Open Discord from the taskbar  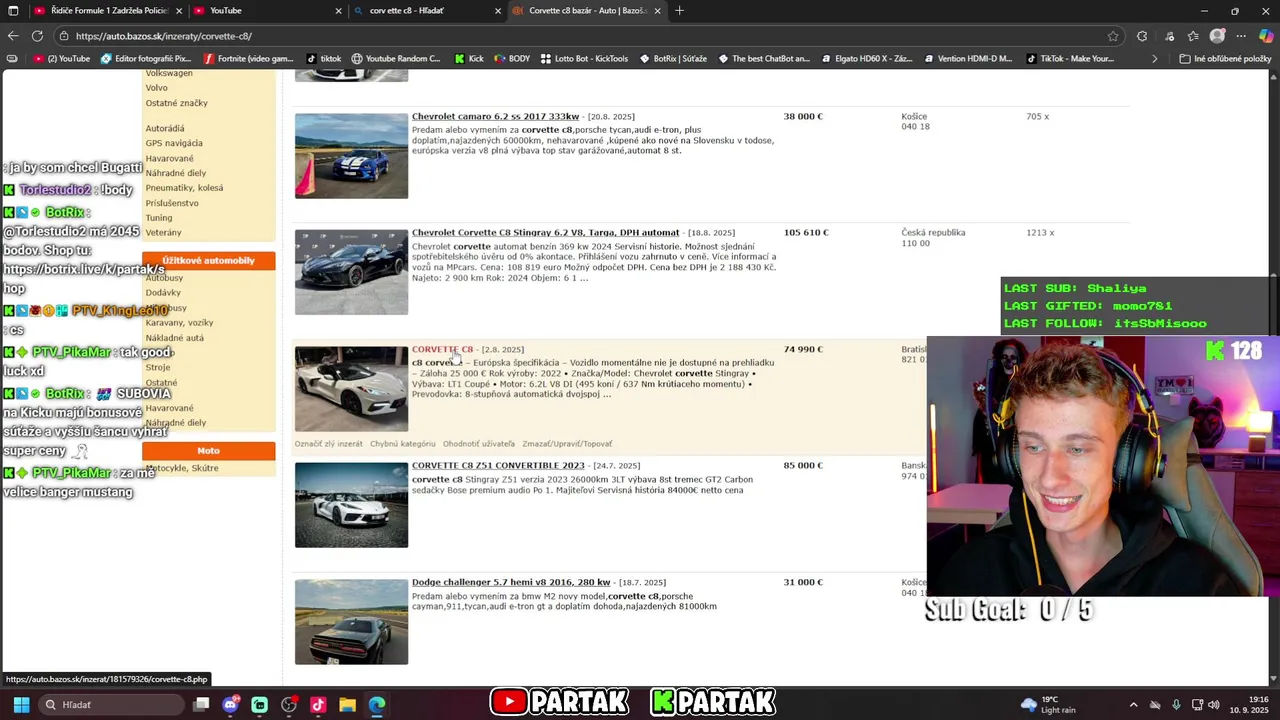pos(230,705)
